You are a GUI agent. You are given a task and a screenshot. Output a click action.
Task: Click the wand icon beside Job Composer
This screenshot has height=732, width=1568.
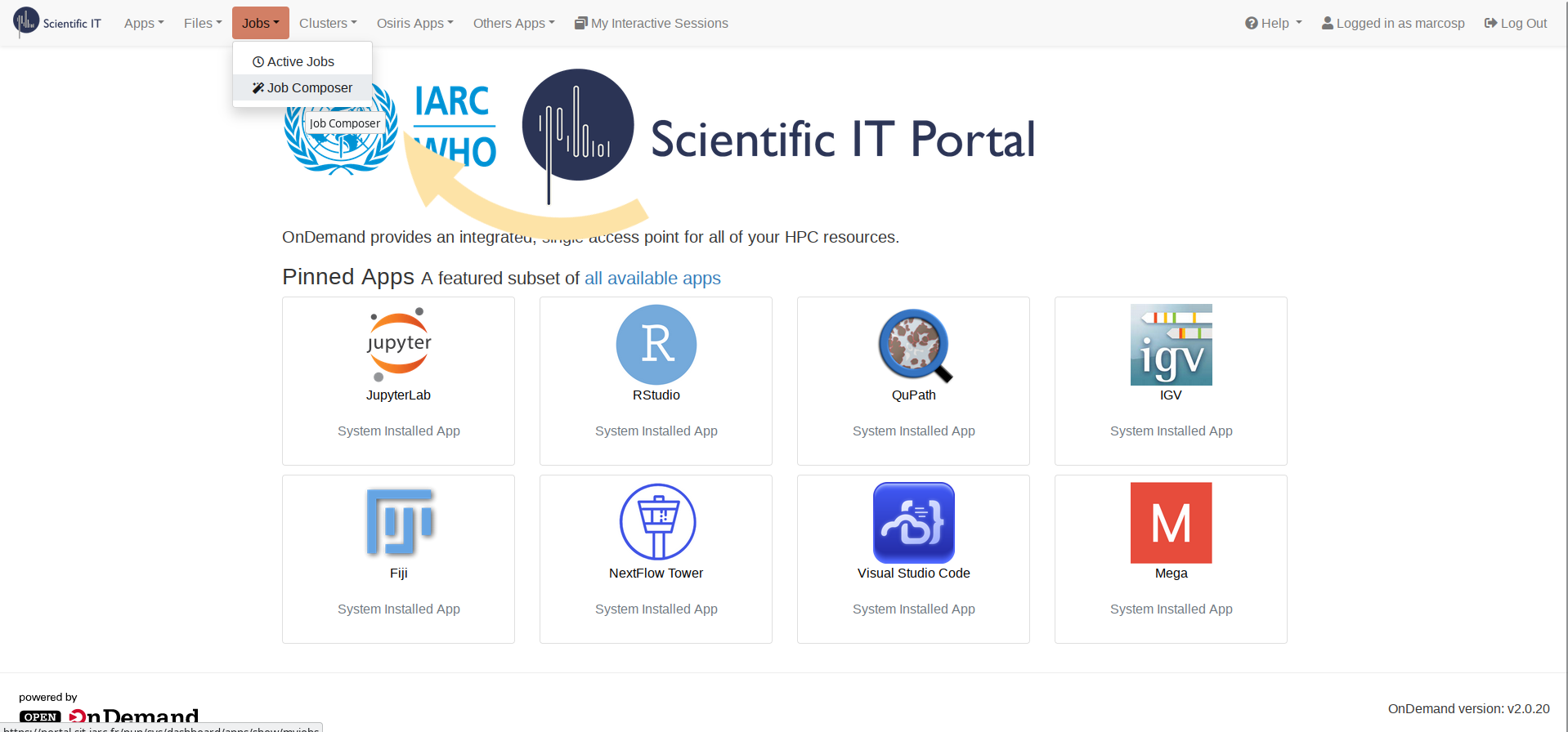coord(258,88)
